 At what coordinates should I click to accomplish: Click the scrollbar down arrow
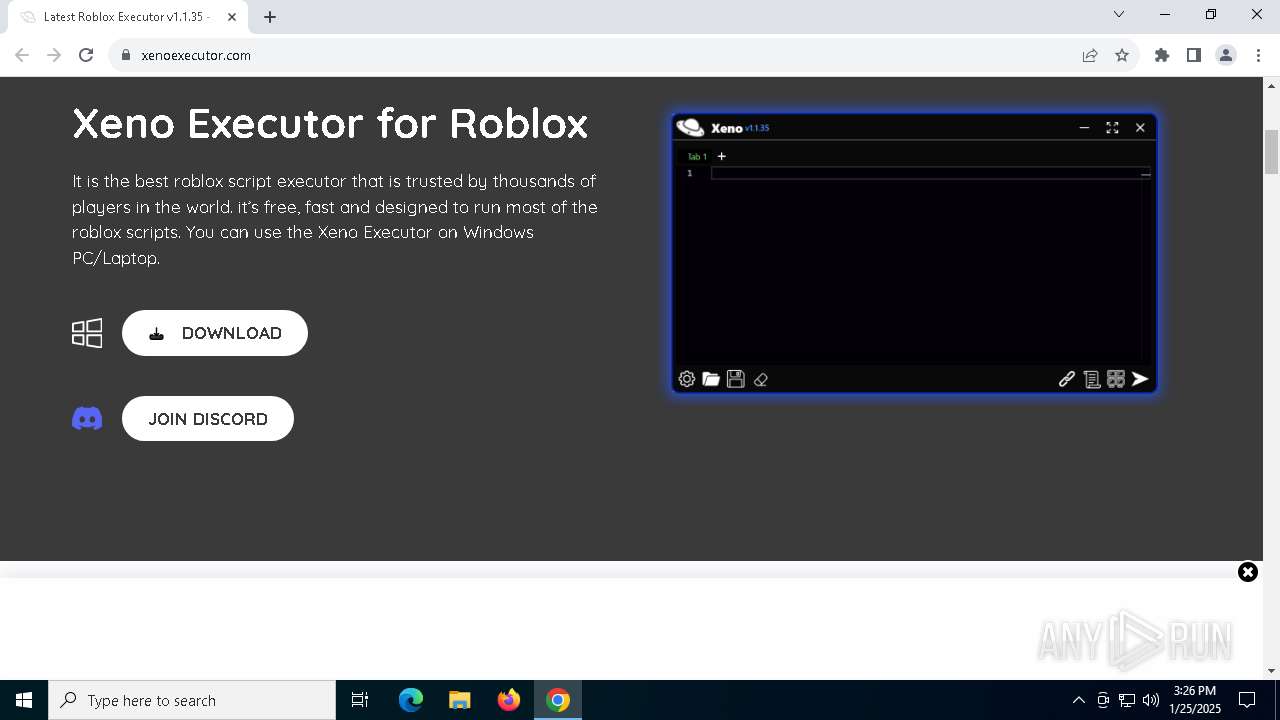[x=1272, y=671]
